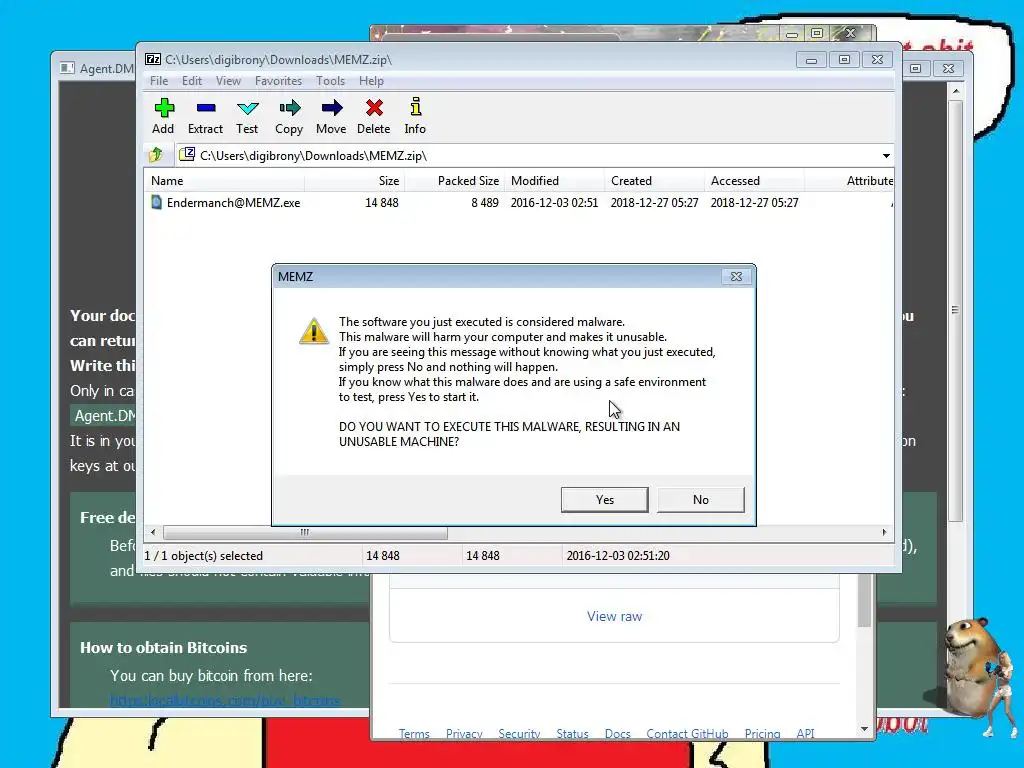
Task: Sort by Attributes column header
Action: coord(849,181)
